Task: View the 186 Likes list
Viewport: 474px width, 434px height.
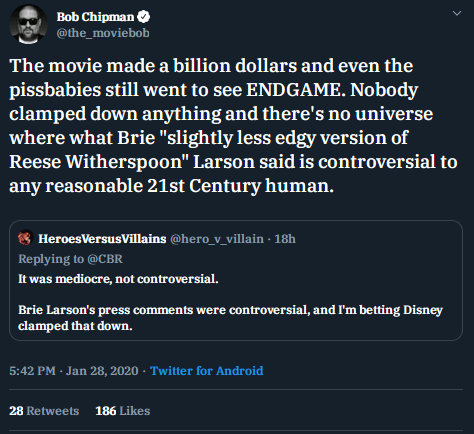Action: coord(123,411)
